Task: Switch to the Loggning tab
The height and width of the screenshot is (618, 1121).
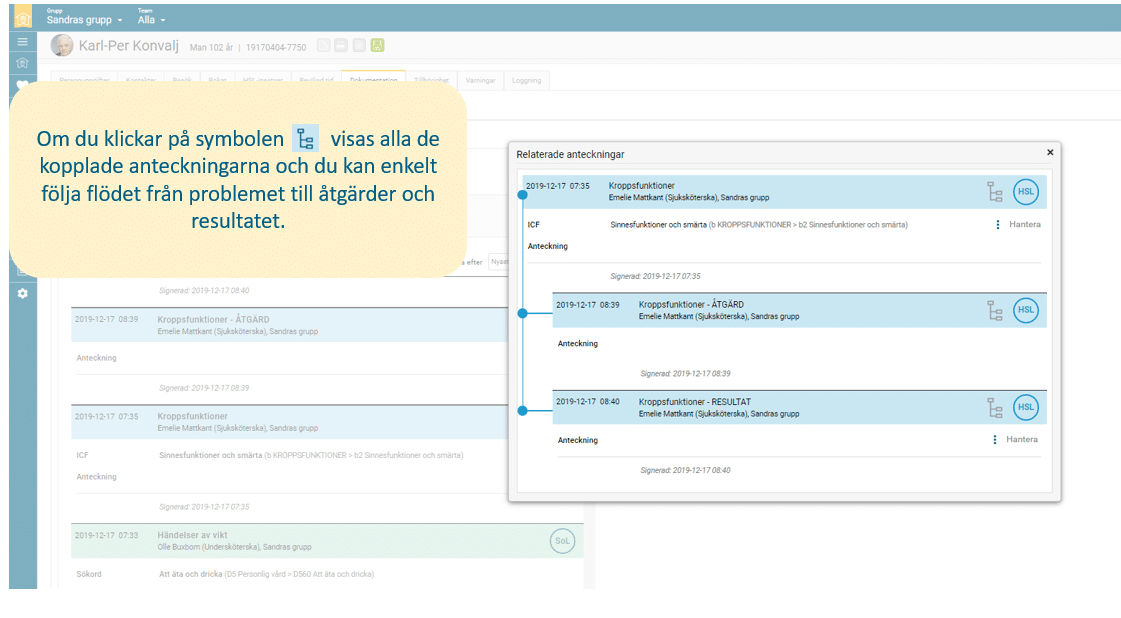Action: [x=526, y=80]
